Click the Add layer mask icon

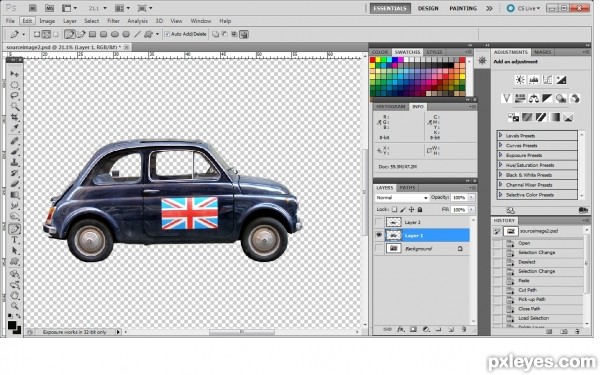click(x=413, y=329)
